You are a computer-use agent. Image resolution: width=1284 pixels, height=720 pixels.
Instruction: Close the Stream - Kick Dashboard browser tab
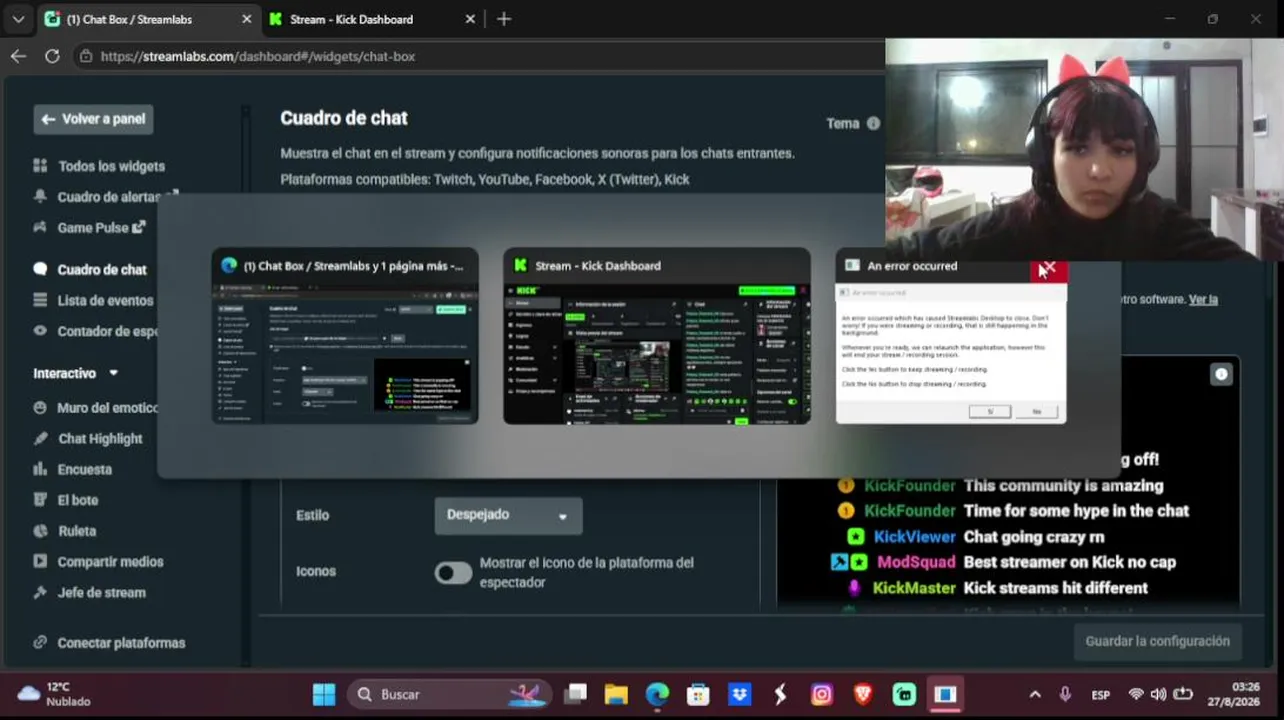click(x=471, y=19)
